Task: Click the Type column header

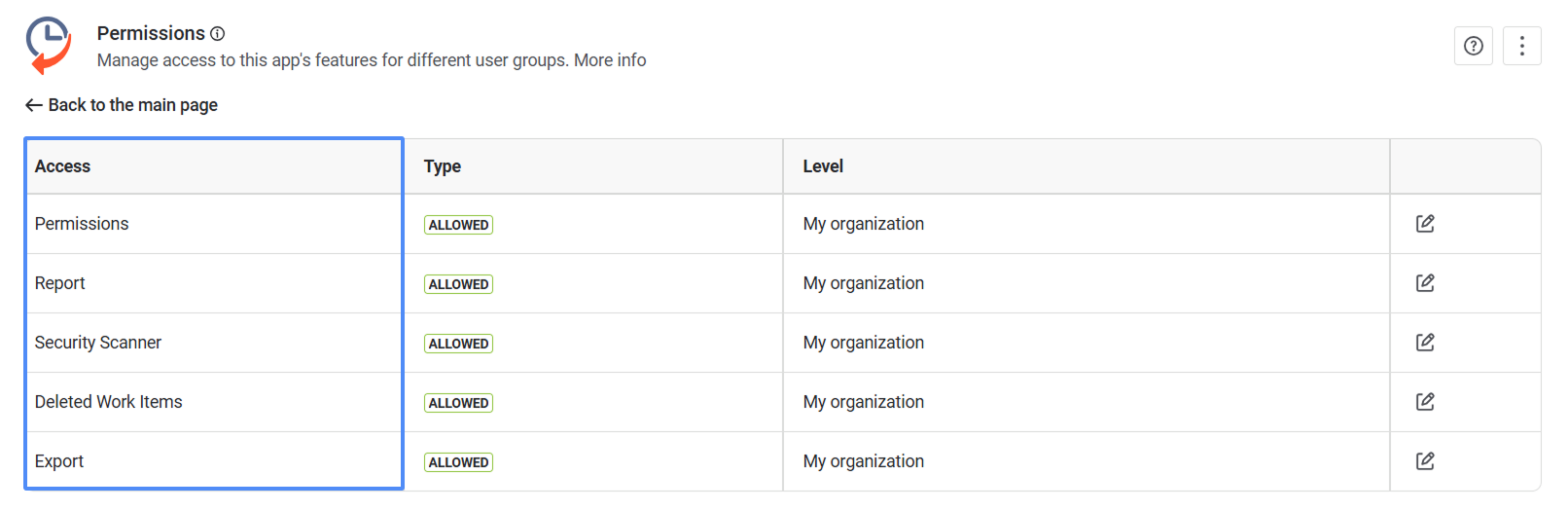Action: pyautogui.click(x=442, y=166)
